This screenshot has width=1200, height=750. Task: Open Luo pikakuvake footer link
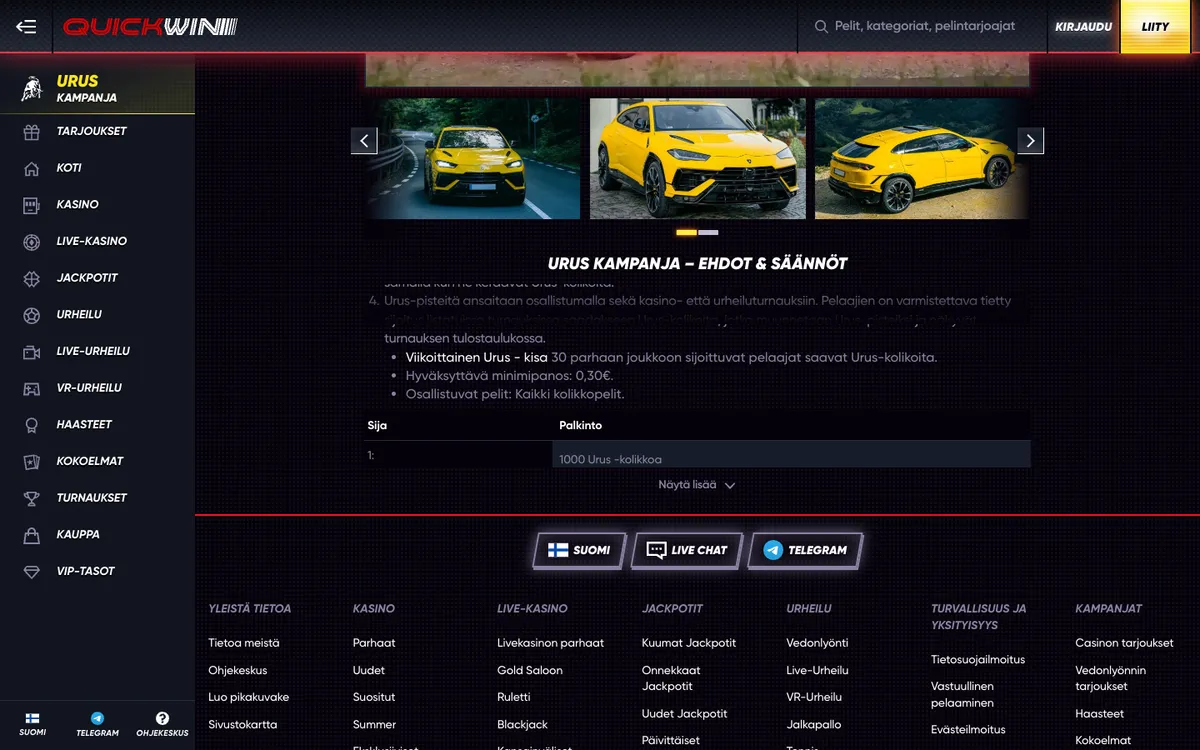click(x=249, y=697)
